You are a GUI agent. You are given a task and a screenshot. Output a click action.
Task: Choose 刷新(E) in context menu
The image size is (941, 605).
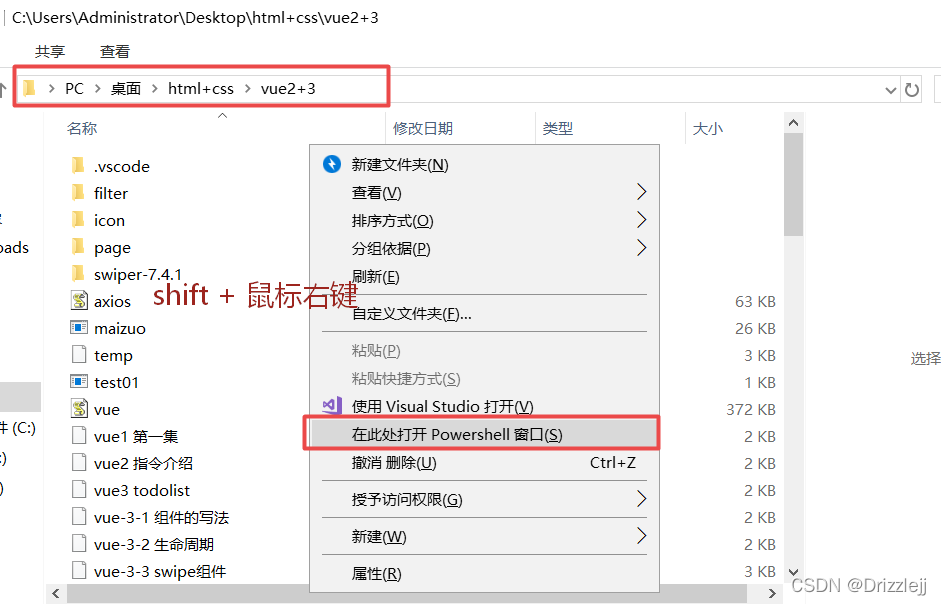point(484,277)
